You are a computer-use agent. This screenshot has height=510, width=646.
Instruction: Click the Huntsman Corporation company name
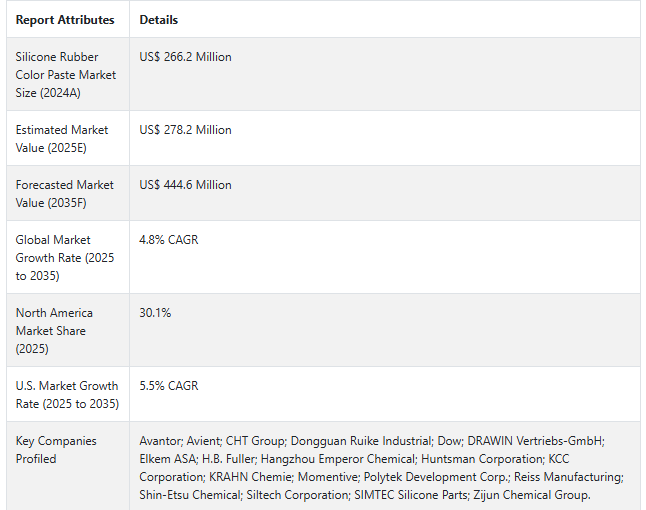point(467,459)
